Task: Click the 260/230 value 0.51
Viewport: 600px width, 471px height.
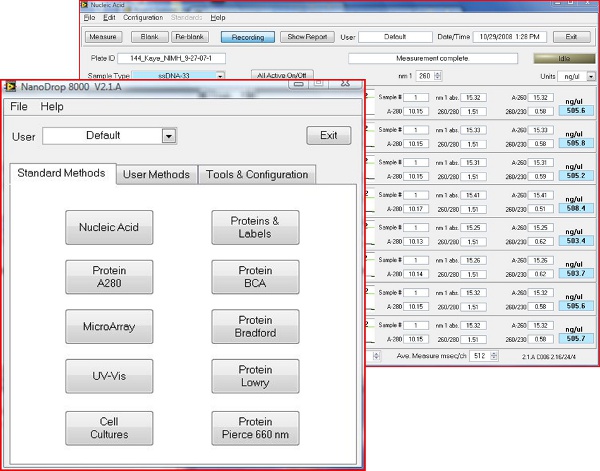Action: 540,209
